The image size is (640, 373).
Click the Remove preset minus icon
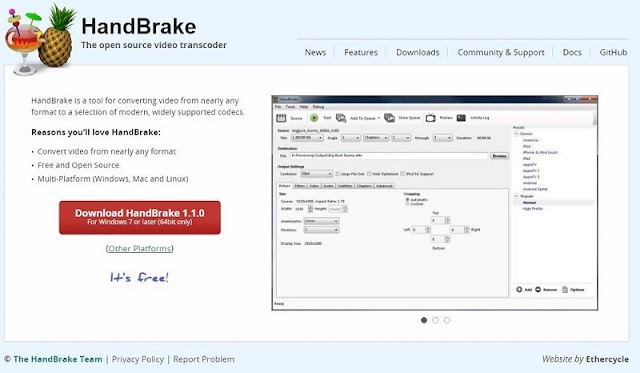tap(538, 289)
